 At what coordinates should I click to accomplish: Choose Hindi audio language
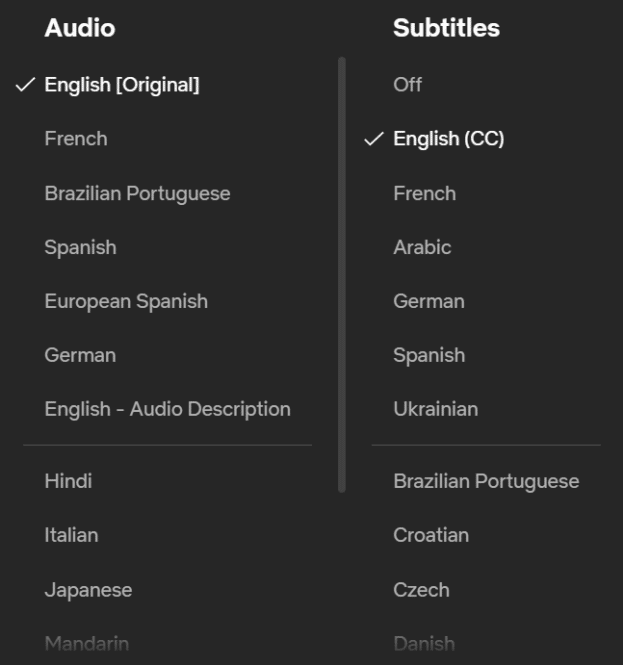pyautogui.click(x=68, y=481)
